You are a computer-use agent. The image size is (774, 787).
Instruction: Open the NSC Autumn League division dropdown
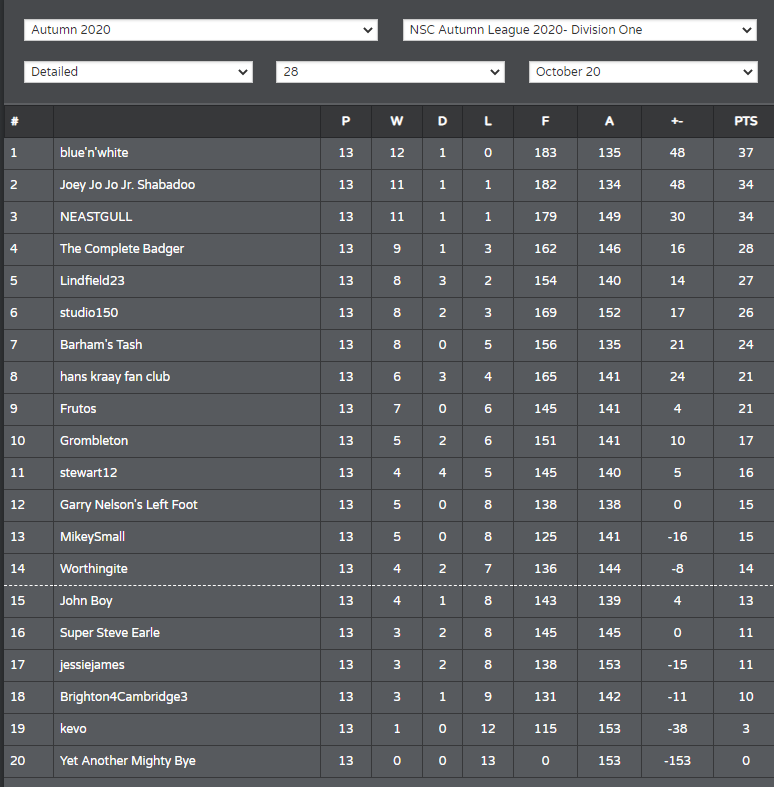(x=580, y=30)
